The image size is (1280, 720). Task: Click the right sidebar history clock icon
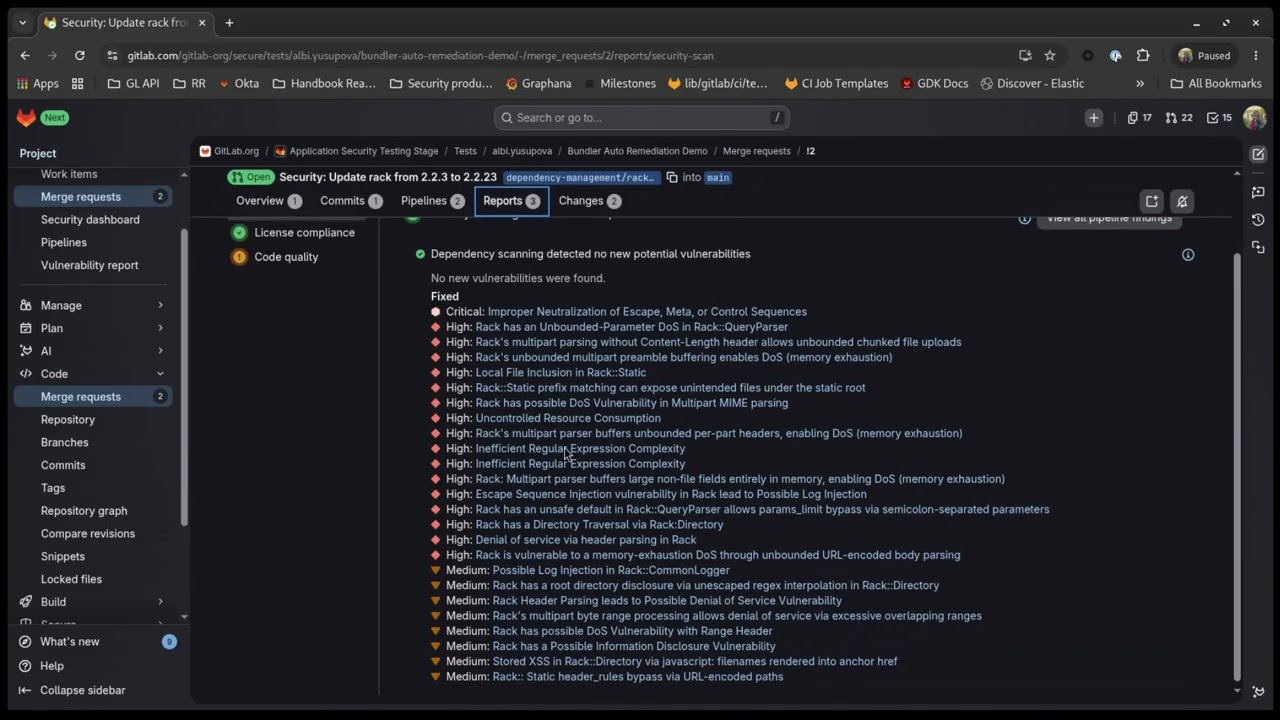(1258, 219)
